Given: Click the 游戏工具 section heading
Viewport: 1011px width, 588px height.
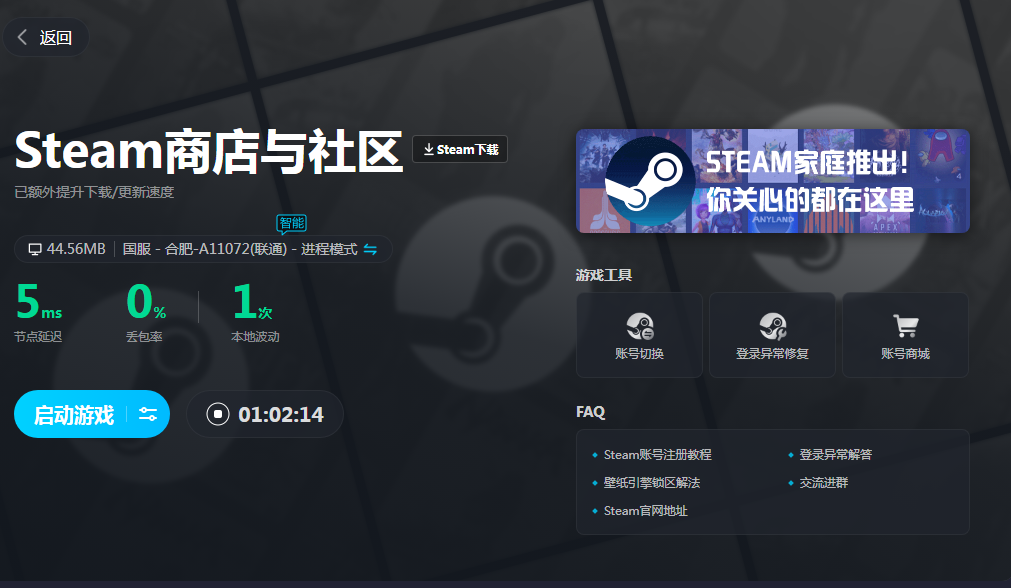Looking at the screenshot, I should 604,275.
